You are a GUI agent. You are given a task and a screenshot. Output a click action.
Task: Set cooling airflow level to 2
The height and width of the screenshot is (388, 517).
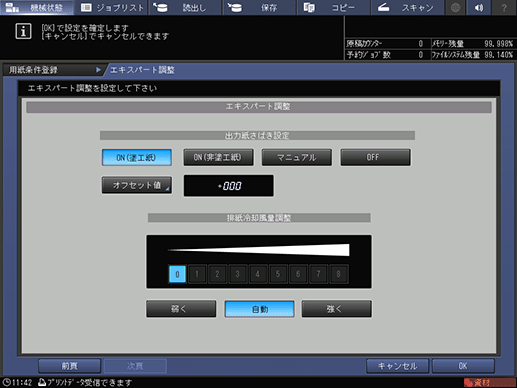click(x=217, y=274)
